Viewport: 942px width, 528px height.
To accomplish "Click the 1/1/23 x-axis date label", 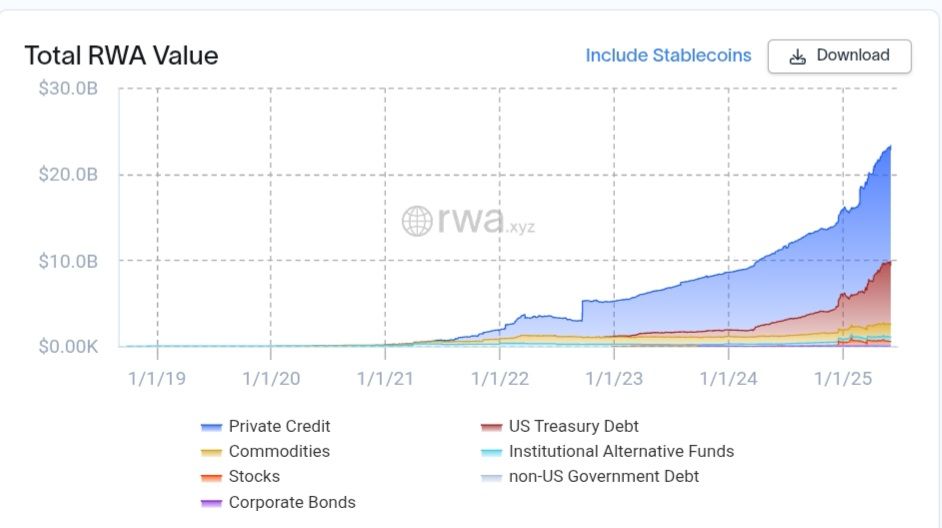I will 613,378.
